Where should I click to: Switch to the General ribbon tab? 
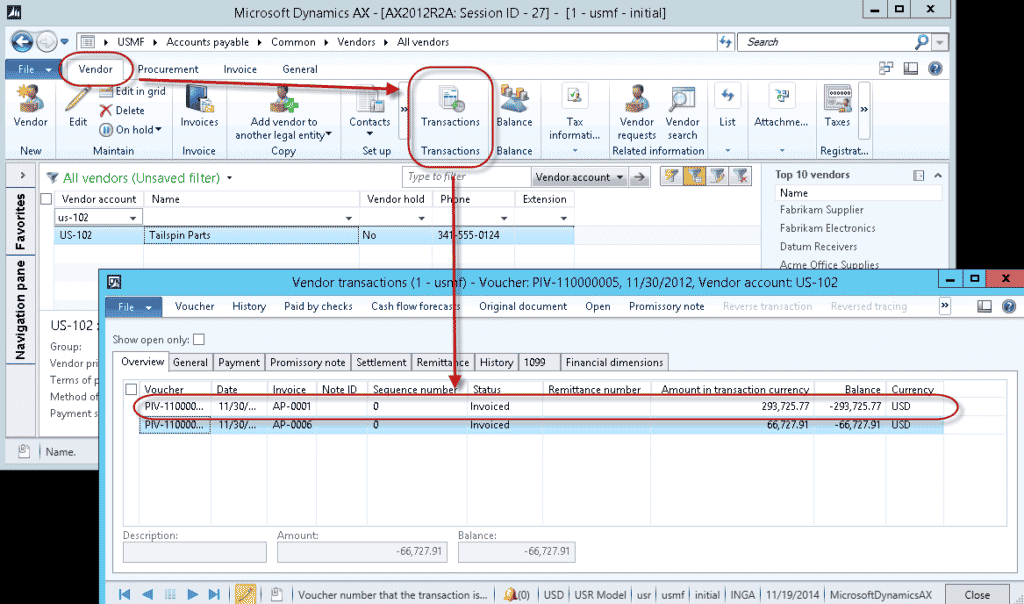click(300, 69)
